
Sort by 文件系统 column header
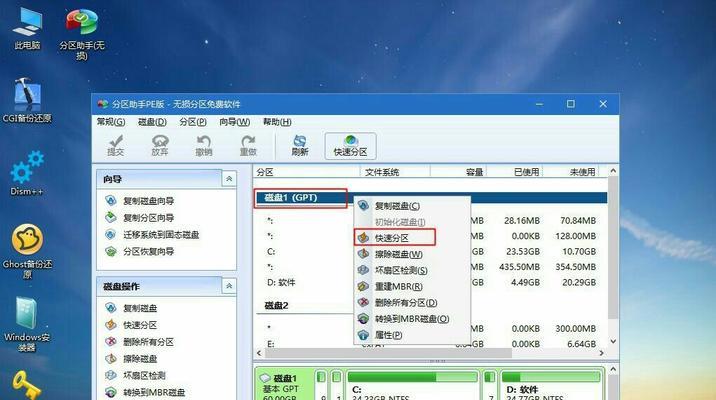(395, 172)
